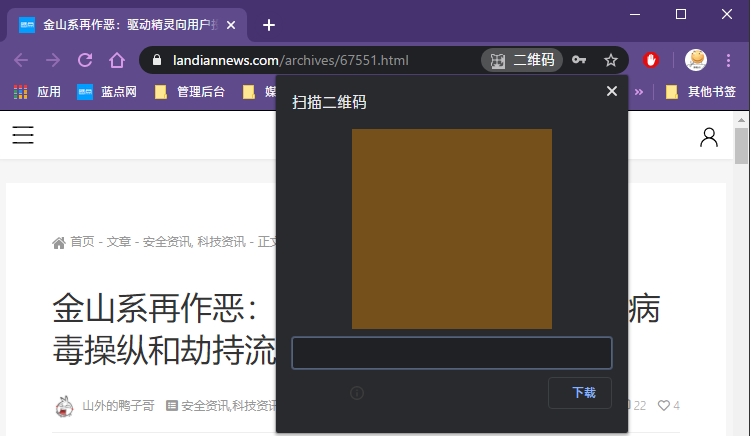Screen dimensions: 753x436
Task: Click the QR code image area
Action: pyautogui.click(x=452, y=229)
